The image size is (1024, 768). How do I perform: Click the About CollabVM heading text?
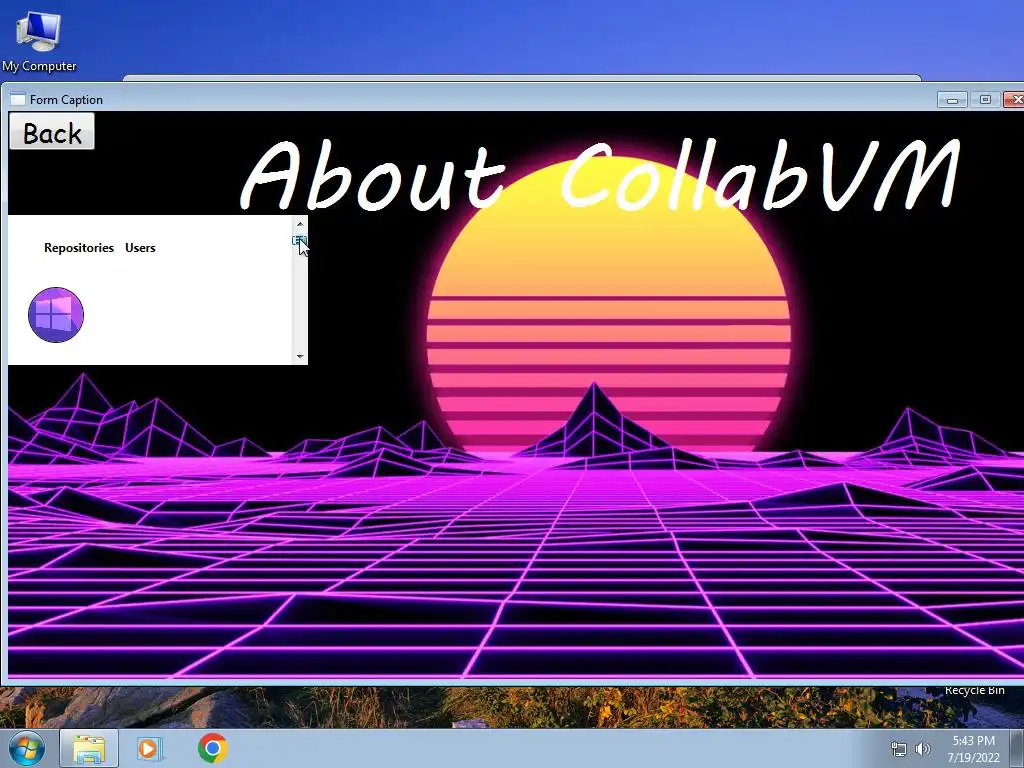(601, 175)
